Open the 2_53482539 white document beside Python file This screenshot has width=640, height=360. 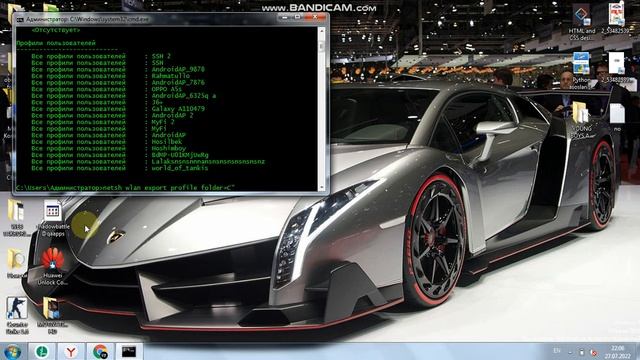click(617, 68)
